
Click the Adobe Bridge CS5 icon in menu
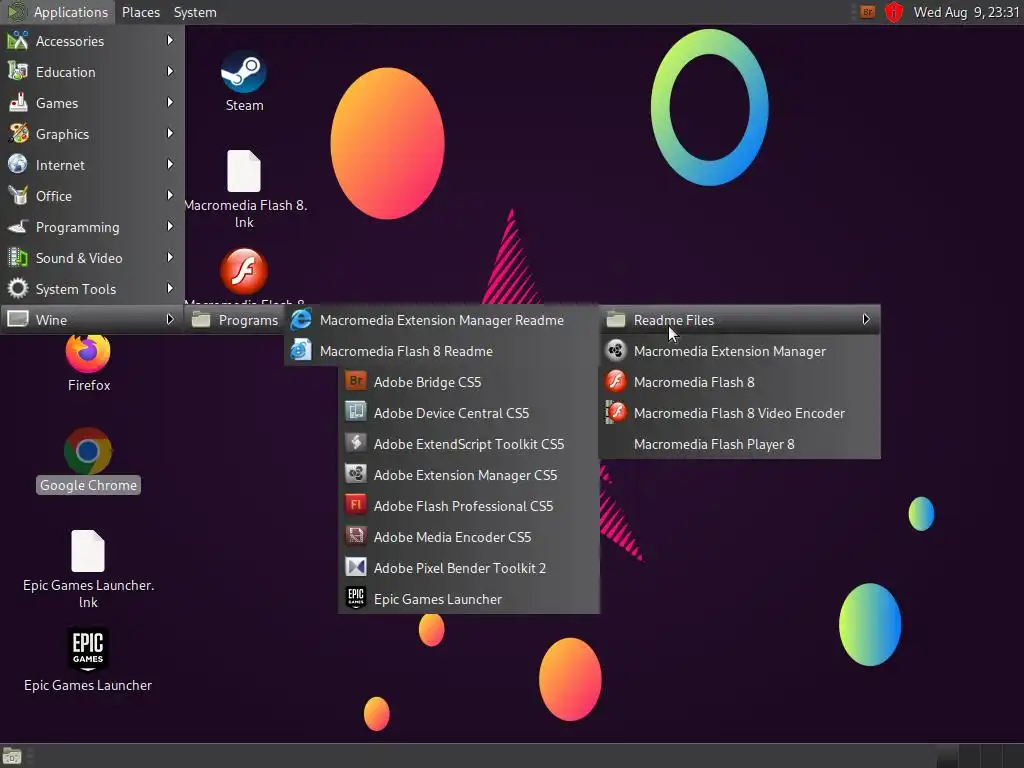[356, 381]
